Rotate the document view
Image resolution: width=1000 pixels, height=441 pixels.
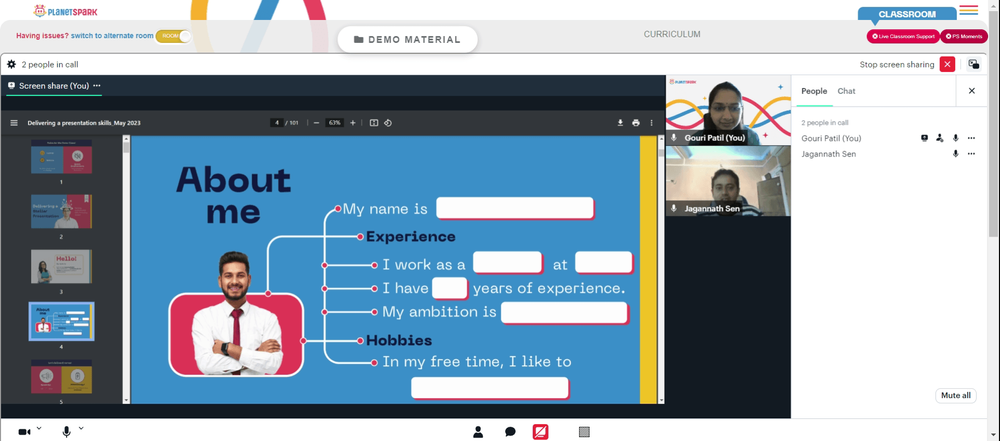click(388, 123)
